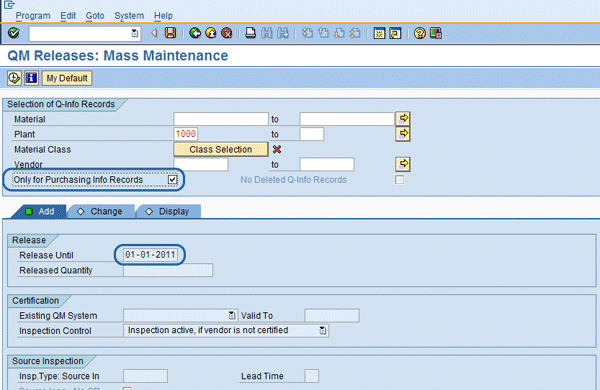The height and width of the screenshot is (390, 600).
Task: Click the My Default button
Action: [67, 78]
